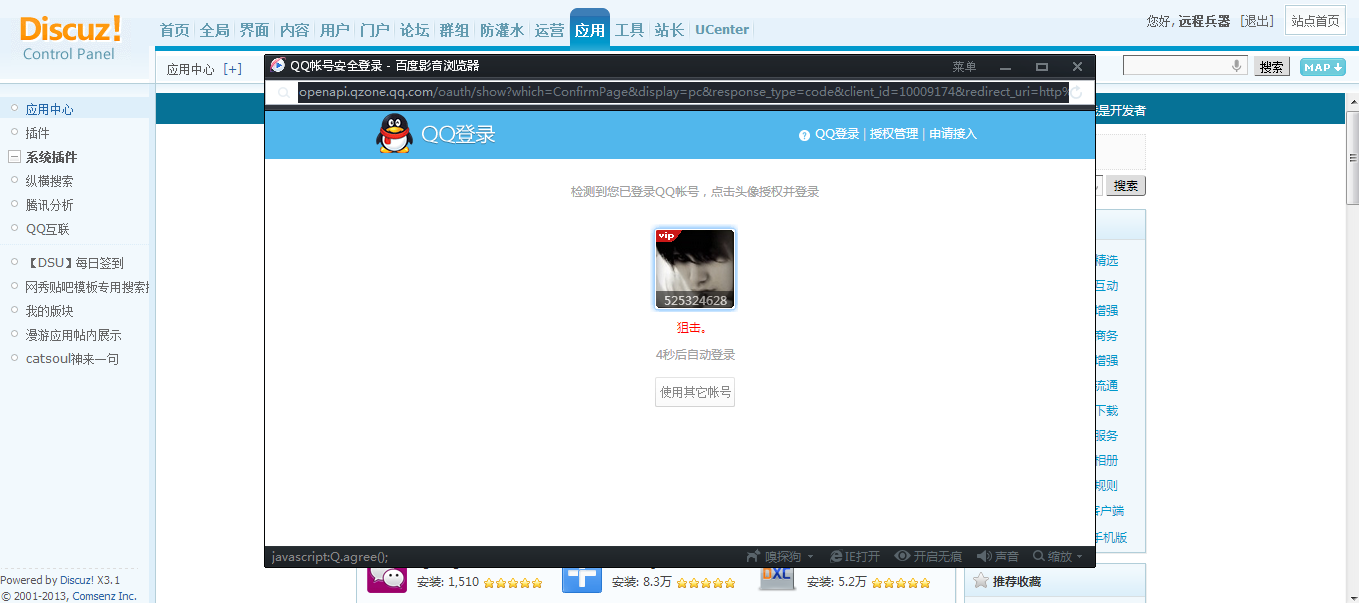Viewport: 1359px width, 603px height.
Task: Open 嗅探狗 sniffer in popup status bar
Action: tap(780, 556)
